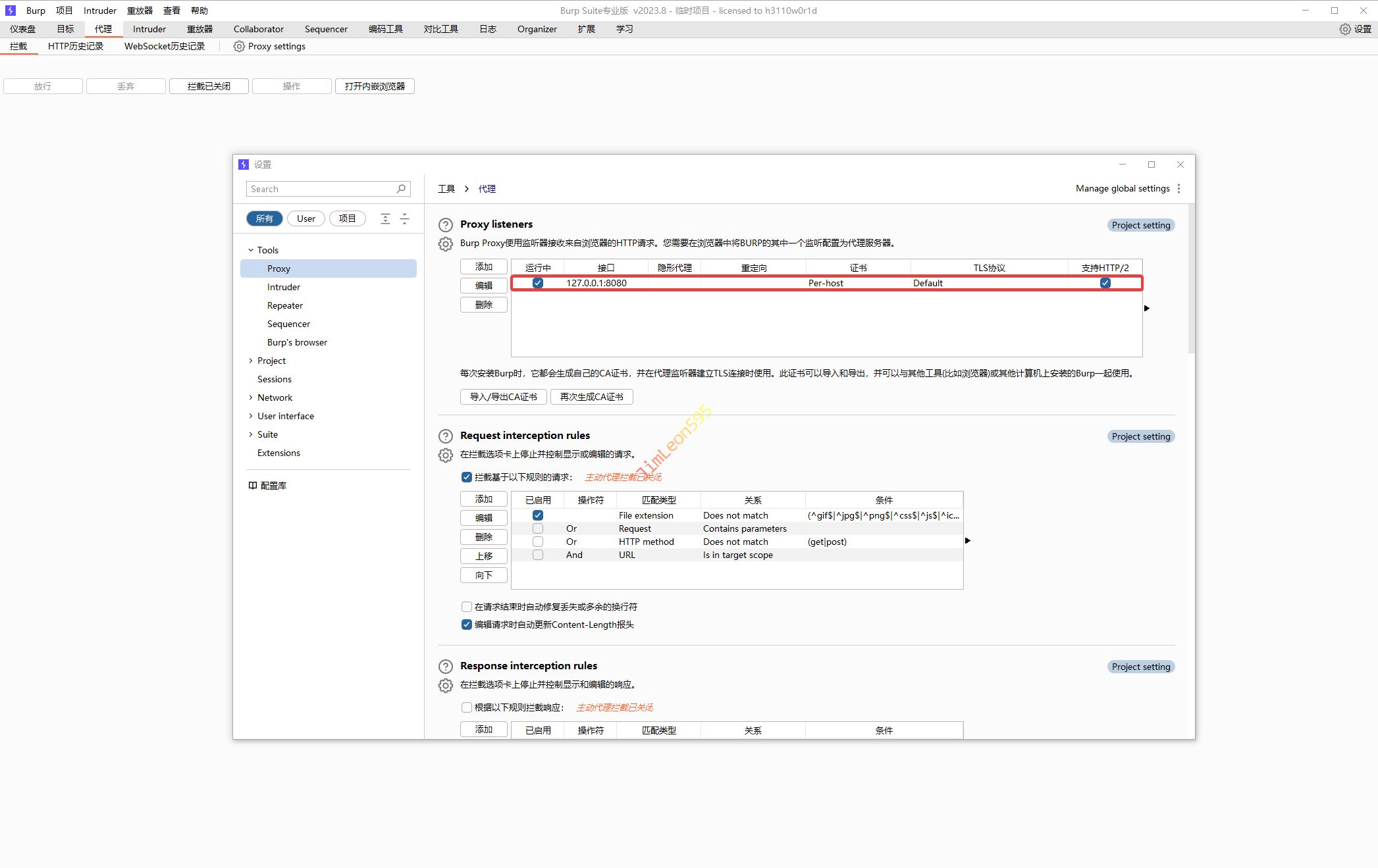Click the Proxy listeners help question-mark icon
The image size is (1378, 868).
tap(446, 224)
